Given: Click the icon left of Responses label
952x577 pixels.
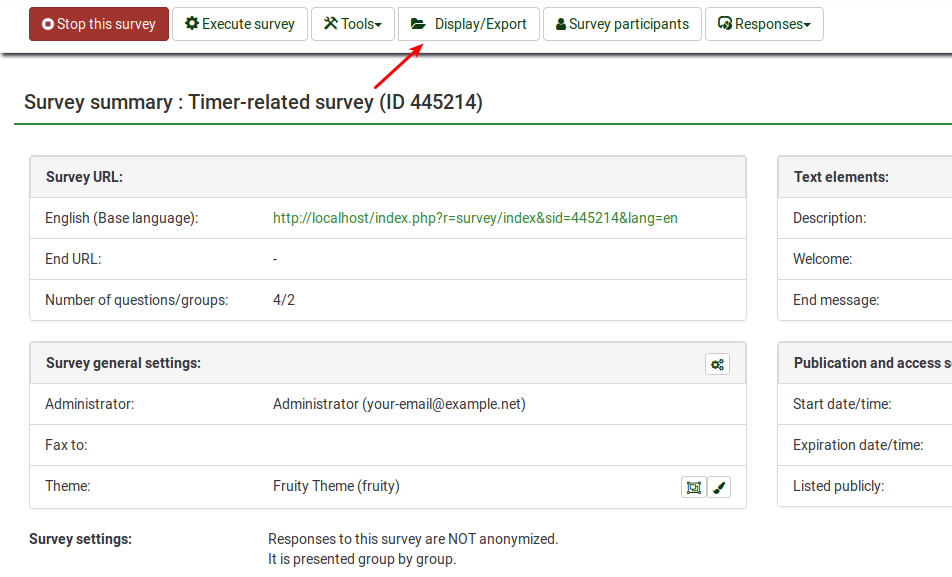Looking at the screenshot, I should (x=725, y=24).
